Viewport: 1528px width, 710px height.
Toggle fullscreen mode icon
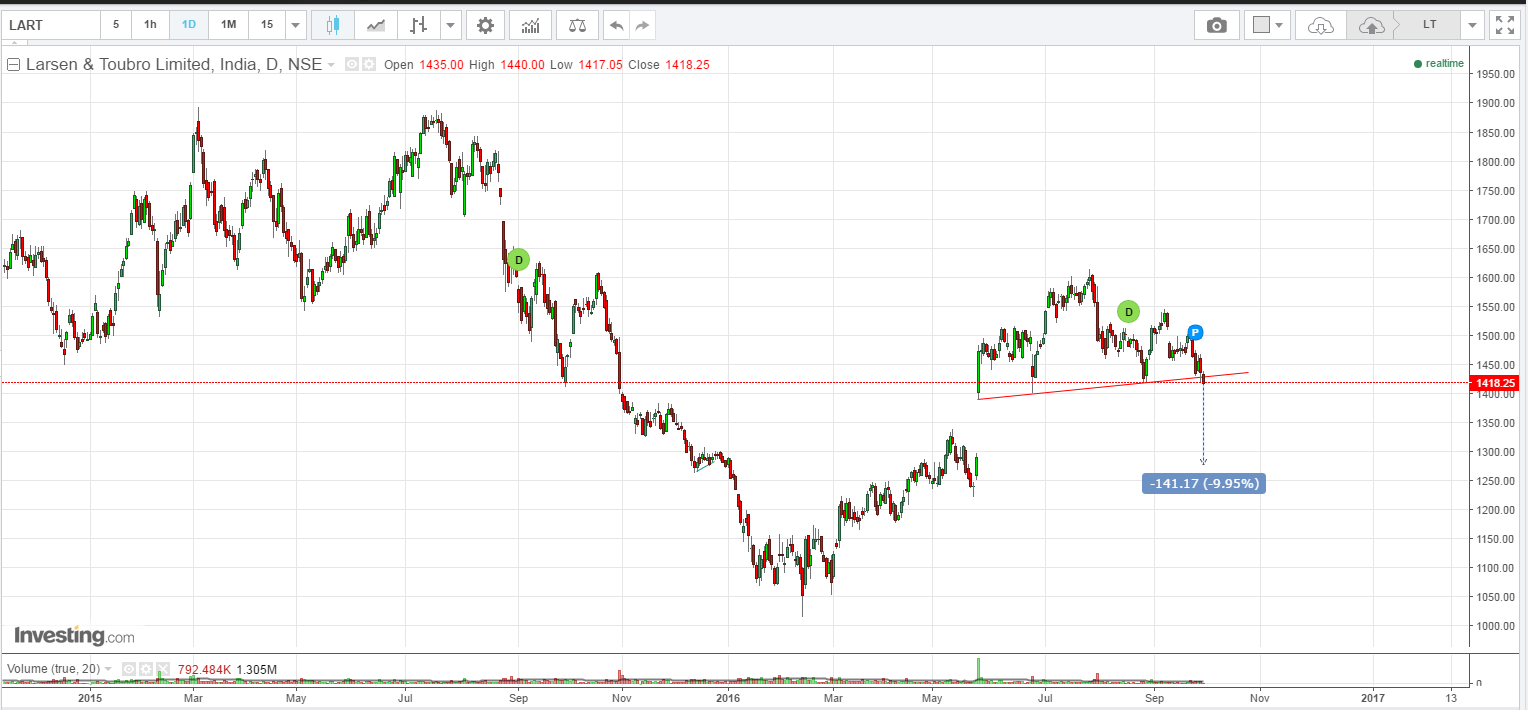point(1504,25)
